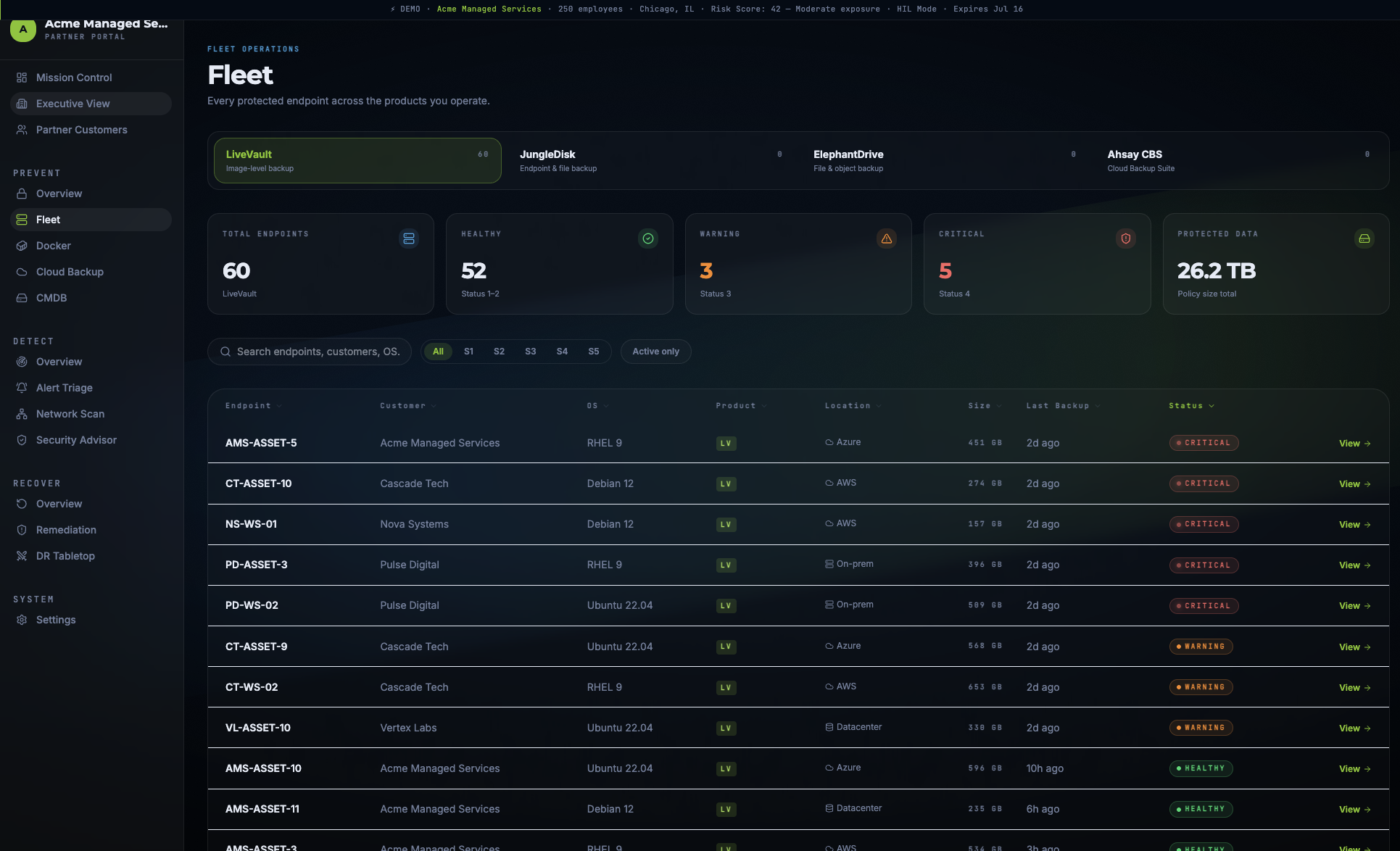Screen dimensions: 1400x851
Task: View details for AMS-ASSET-5
Action: (1354, 443)
